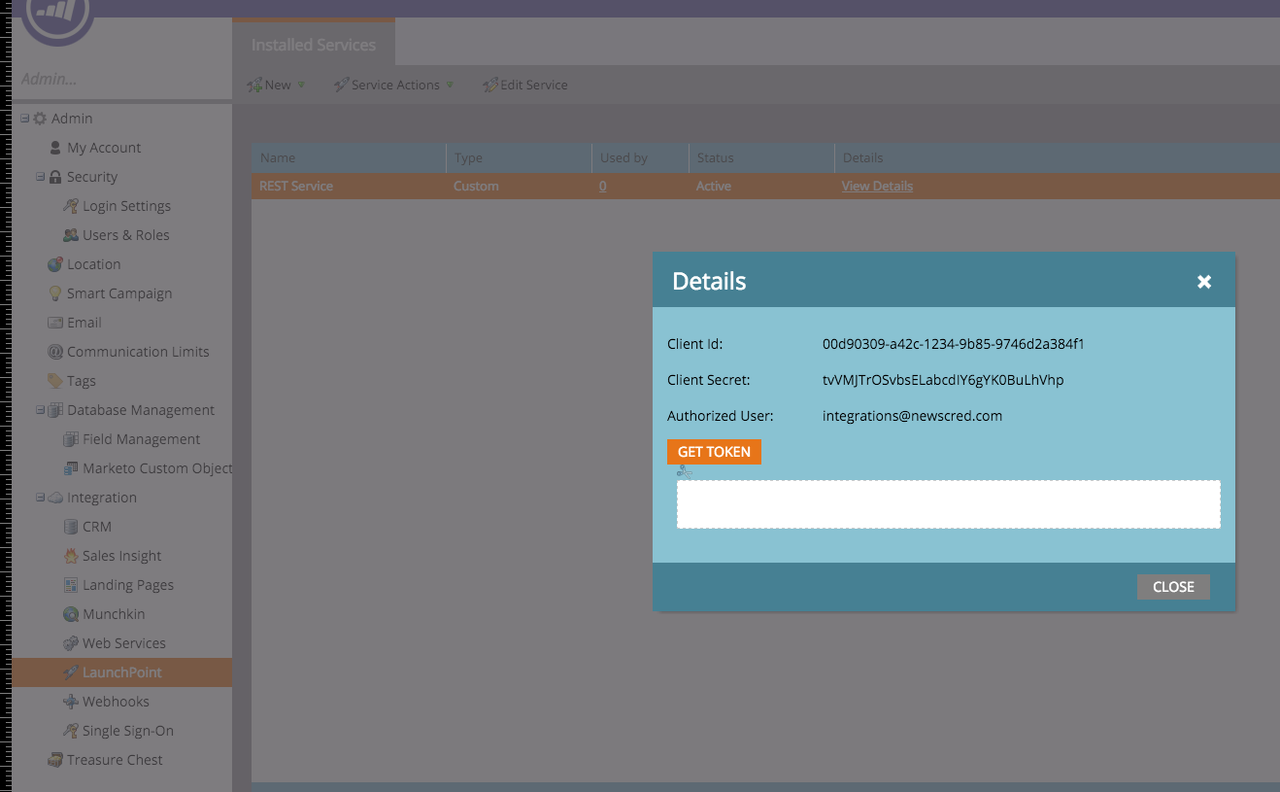Switch to the Installed Services tab
This screenshot has width=1280, height=792.
click(313, 44)
